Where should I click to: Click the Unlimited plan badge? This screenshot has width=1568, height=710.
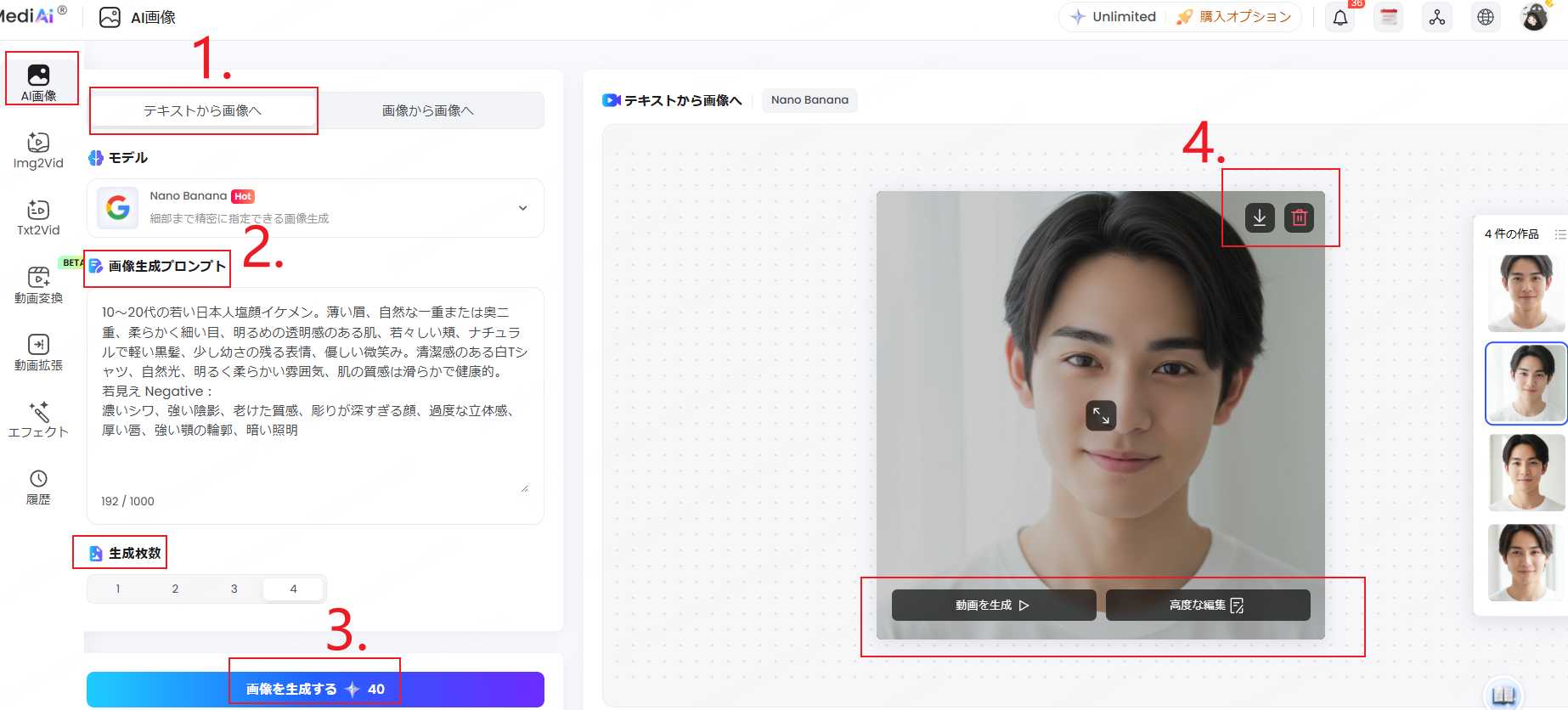click(x=1114, y=17)
